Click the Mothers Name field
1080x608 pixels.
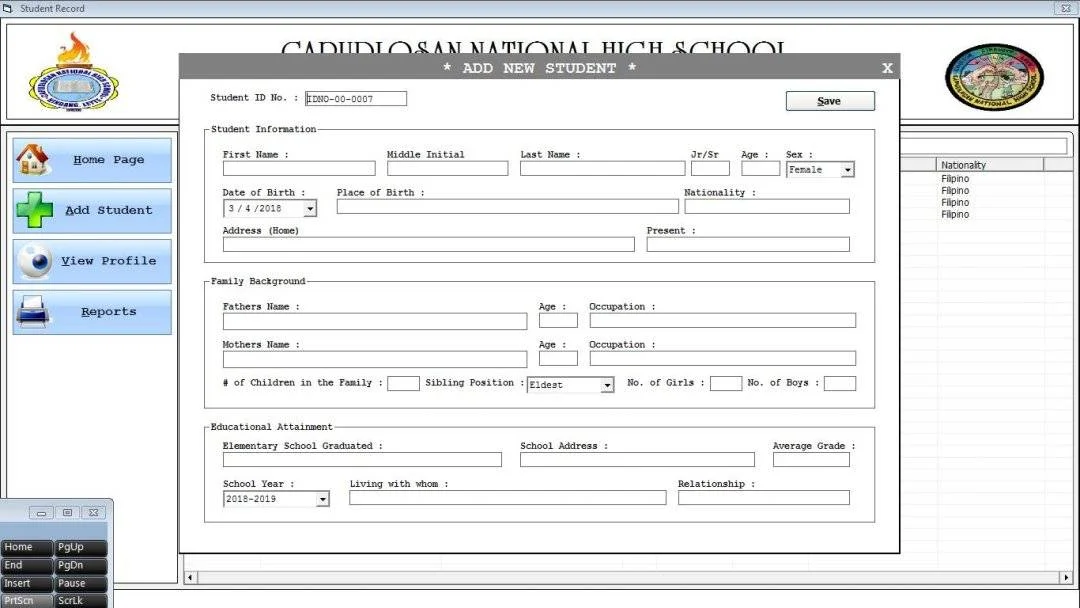[375, 359]
